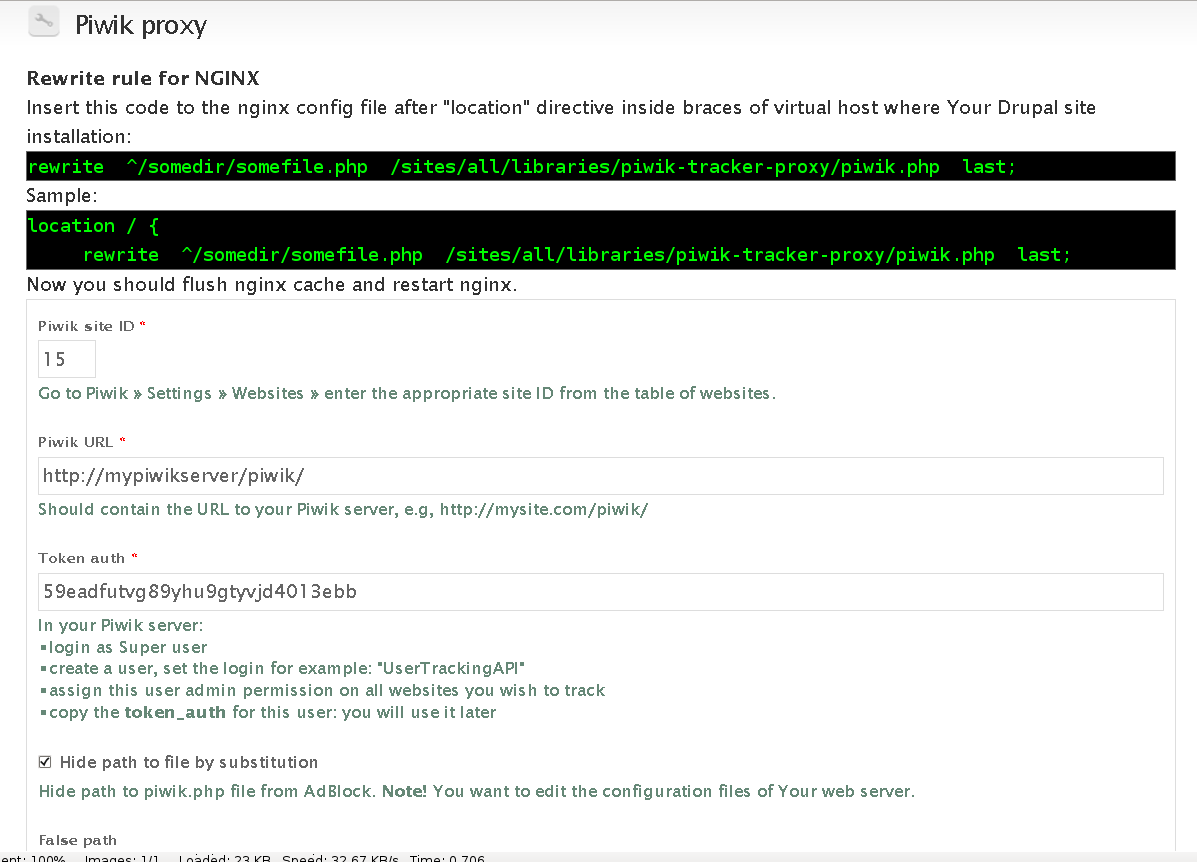Click the wrench icon beside Piwik proxy
Screen dimensions: 1197x862
(44, 22)
